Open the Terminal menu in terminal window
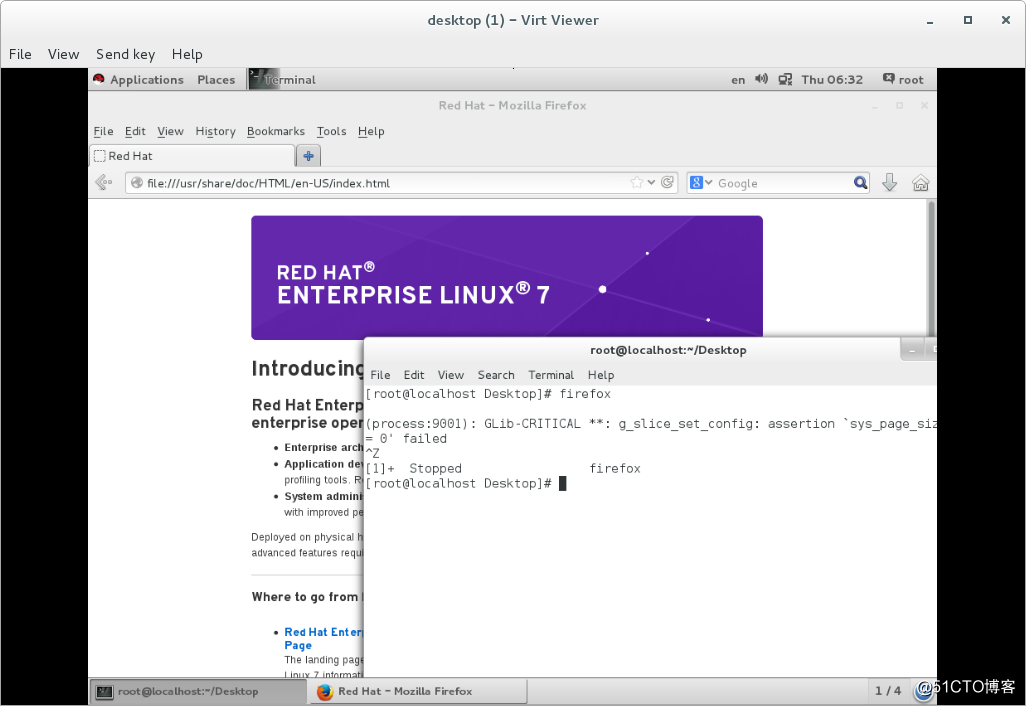The image size is (1026, 706). click(x=551, y=375)
